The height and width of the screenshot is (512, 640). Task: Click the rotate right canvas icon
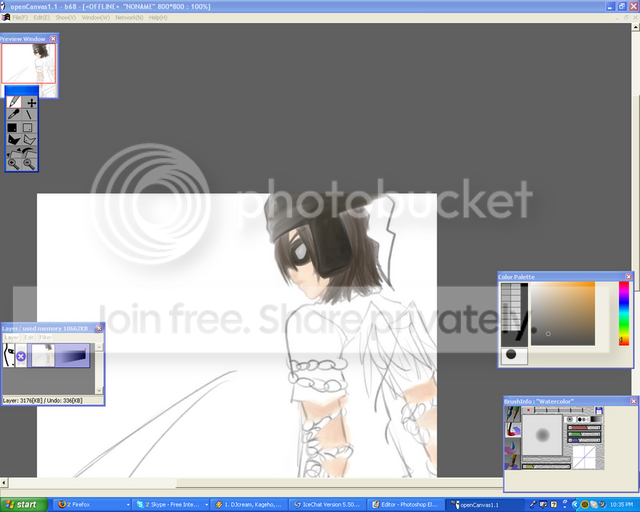pyautogui.click(x=29, y=152)
